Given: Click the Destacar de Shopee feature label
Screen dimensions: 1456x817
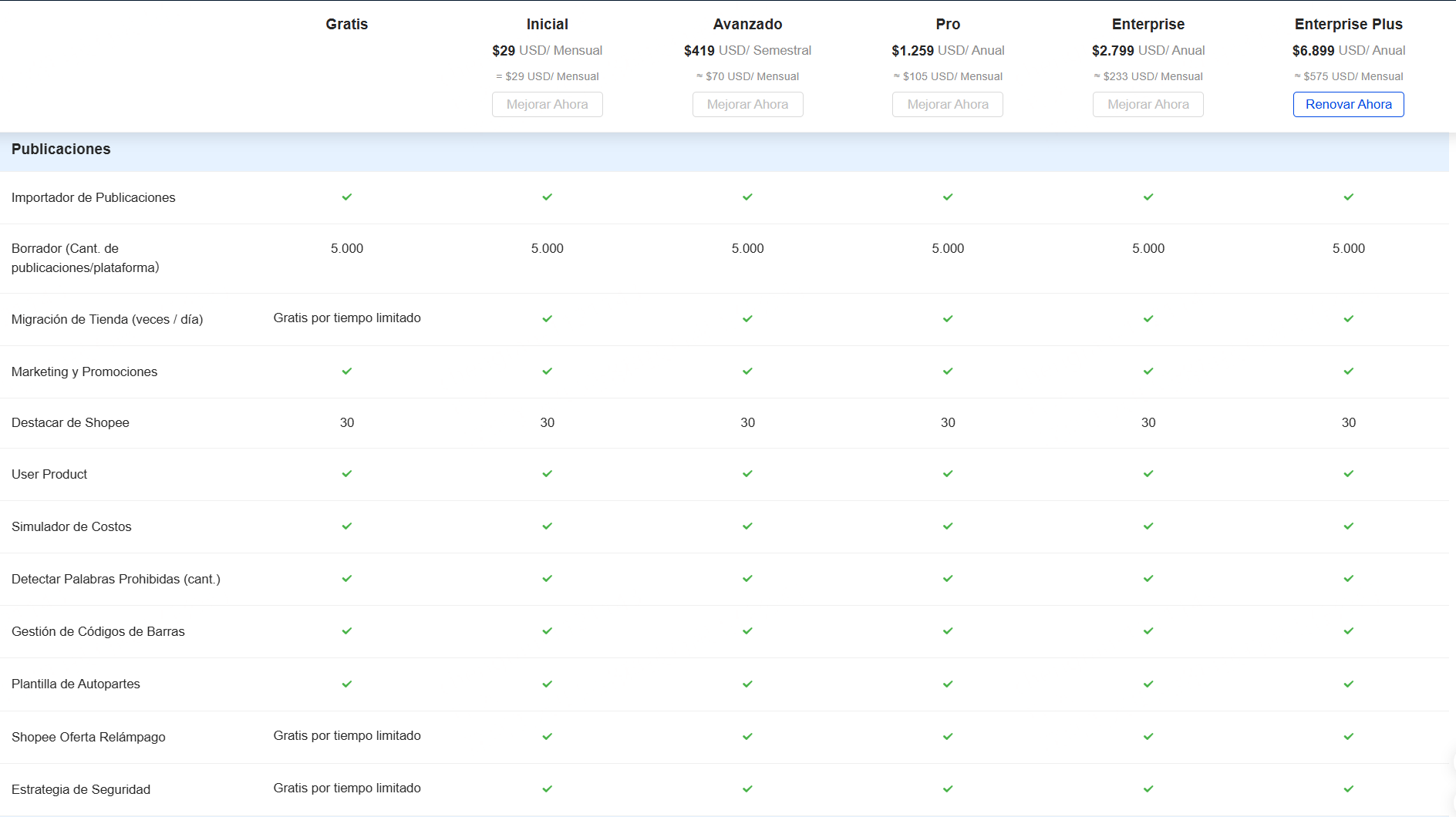Looking at the screenshot, I should click(70, 423).
